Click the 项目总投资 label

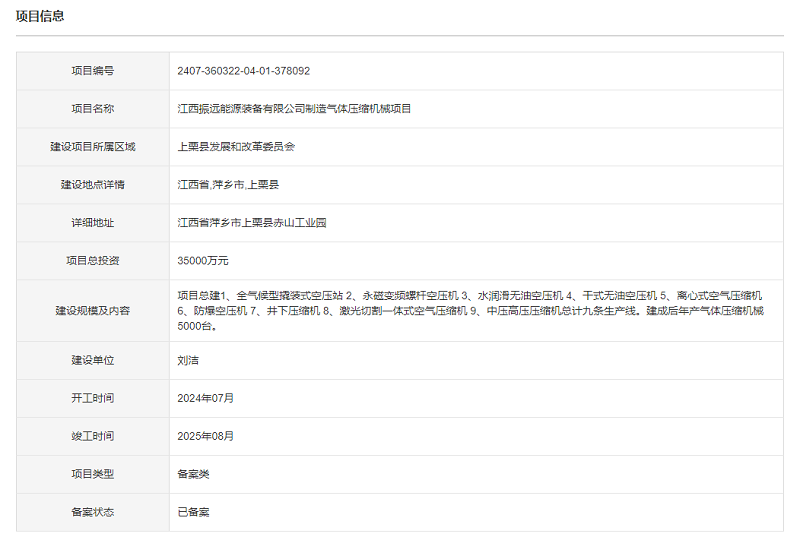click(93, 261)
